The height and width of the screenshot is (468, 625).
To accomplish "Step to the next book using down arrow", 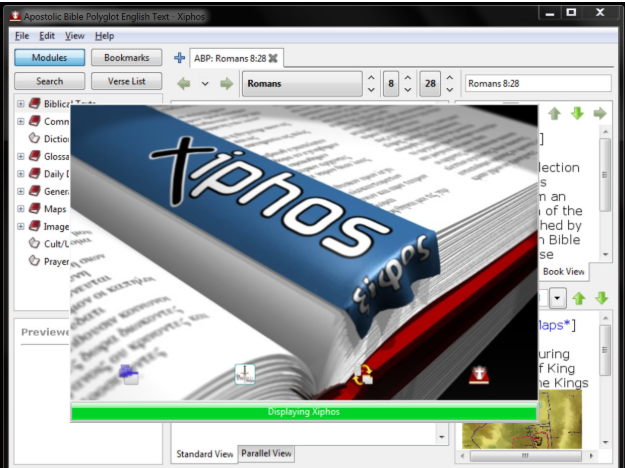I will (371, 90).
